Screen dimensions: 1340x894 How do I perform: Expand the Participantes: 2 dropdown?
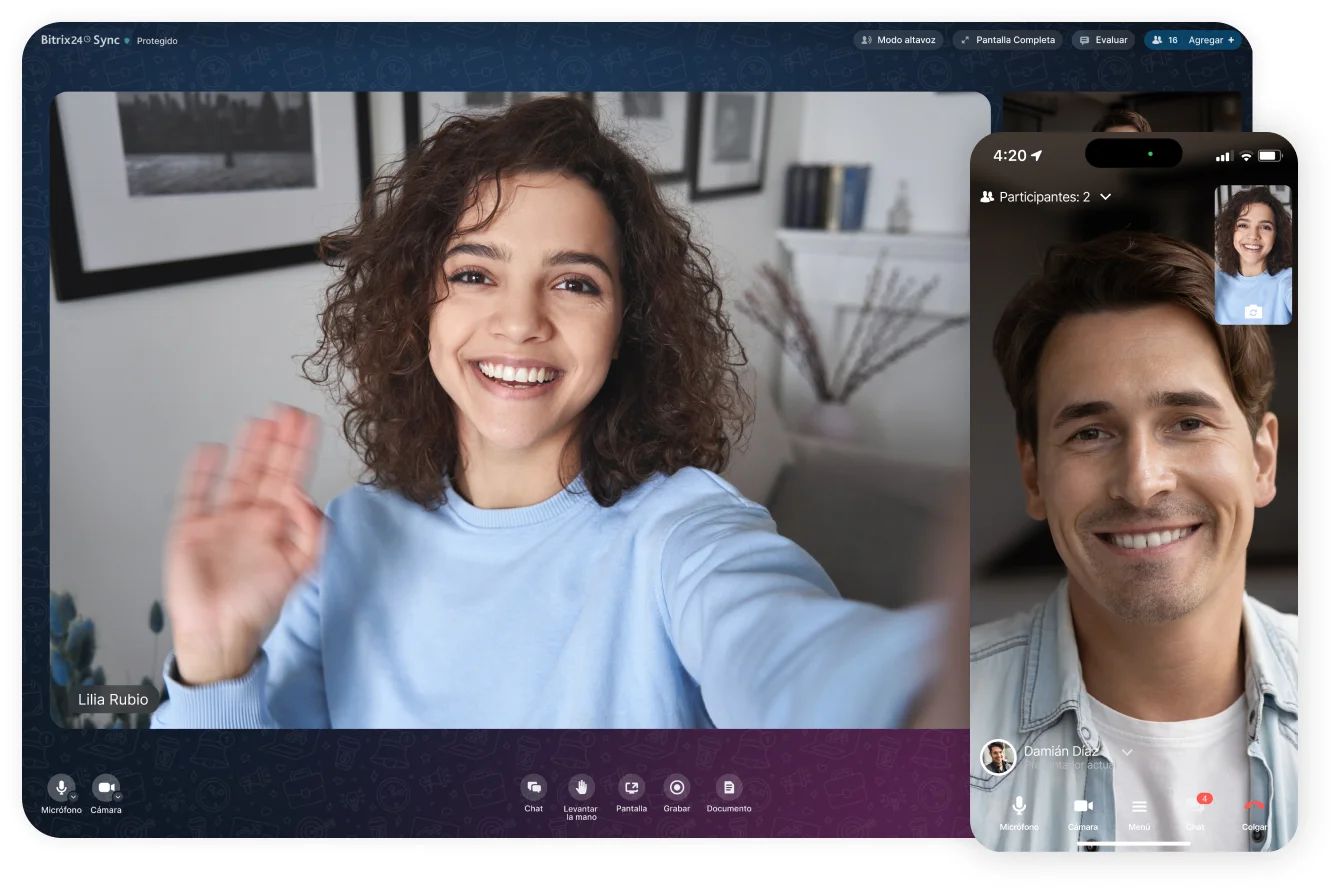click(x=1105, y=197)
